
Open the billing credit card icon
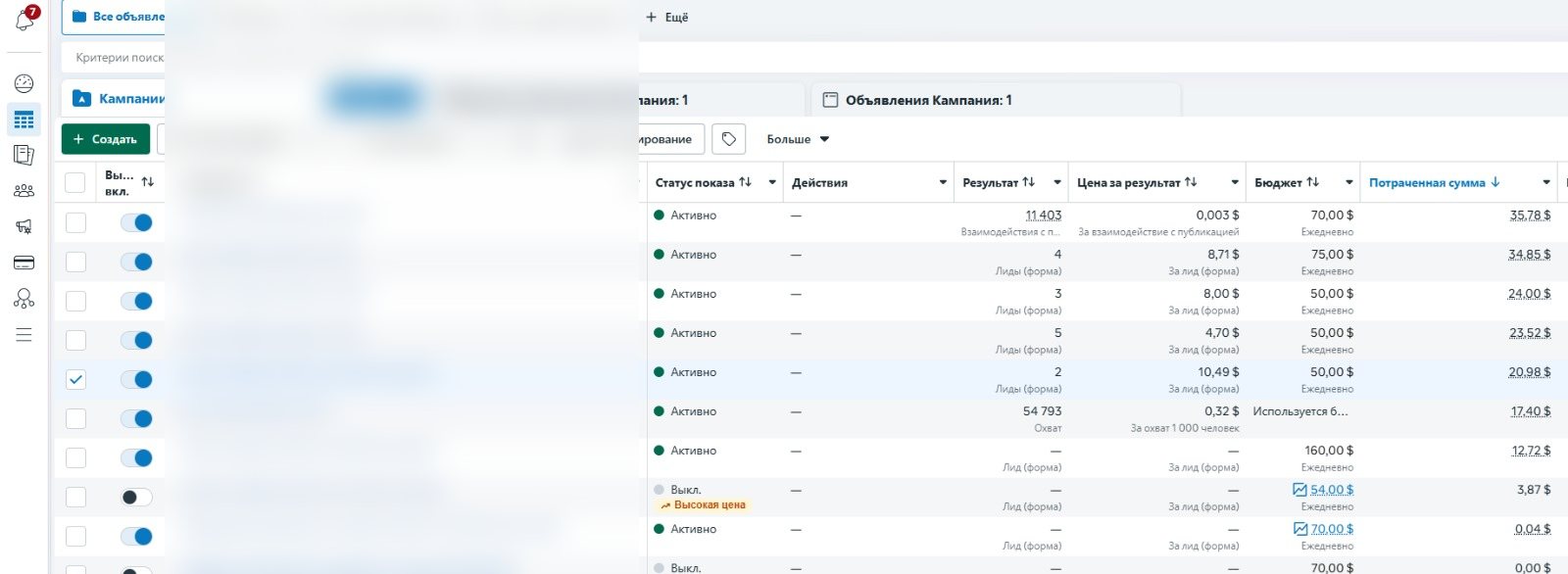tap(24, 263)
